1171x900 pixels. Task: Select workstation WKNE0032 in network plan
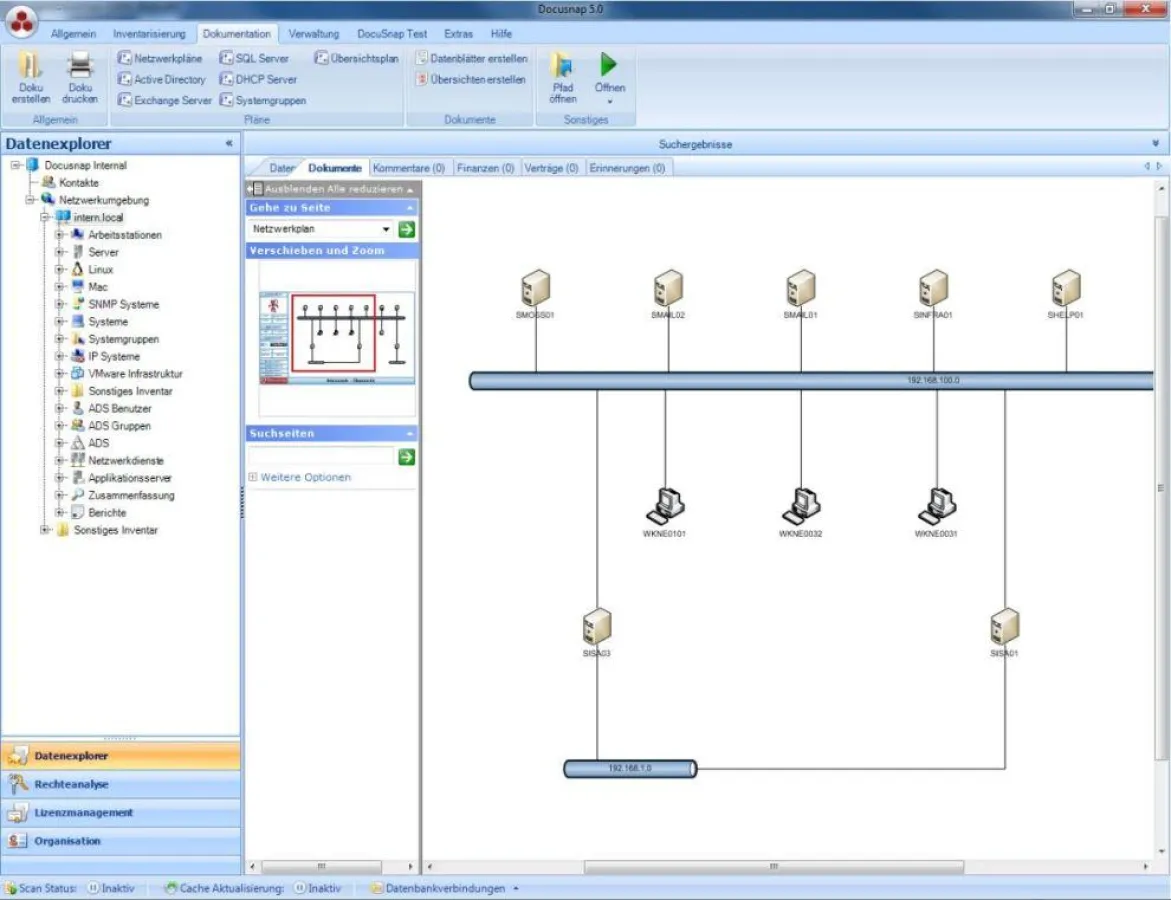(x=801, y=506)
